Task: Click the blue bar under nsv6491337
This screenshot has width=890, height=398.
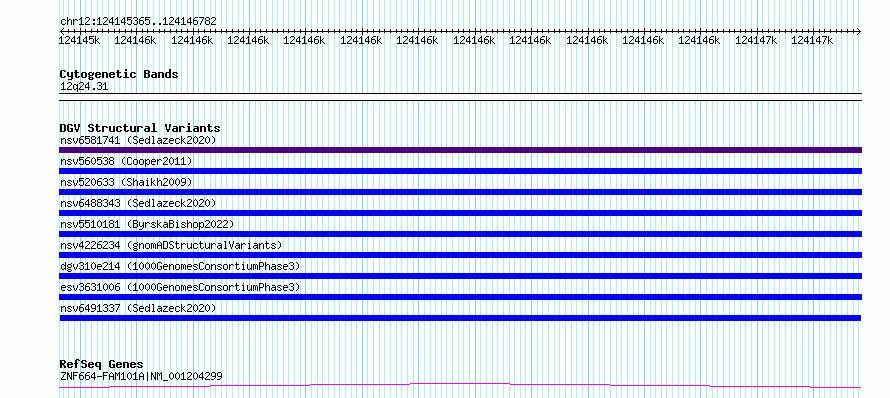Action: [460, 318]
